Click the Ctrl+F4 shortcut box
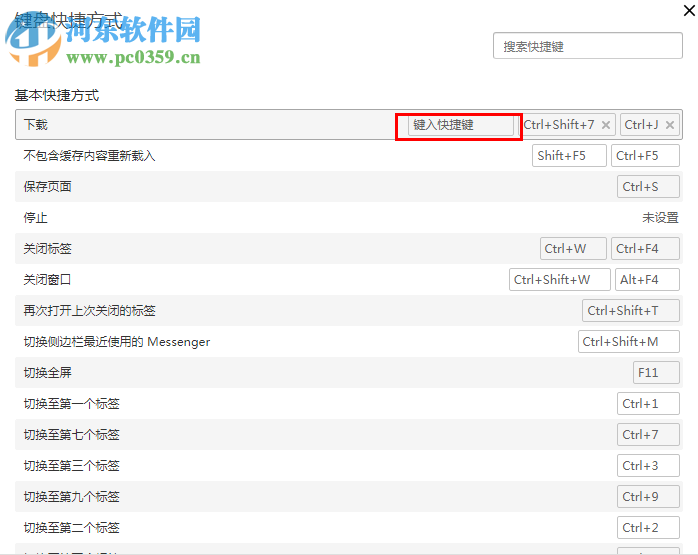This screenshot has width=698, height=555. pos(645,248)
